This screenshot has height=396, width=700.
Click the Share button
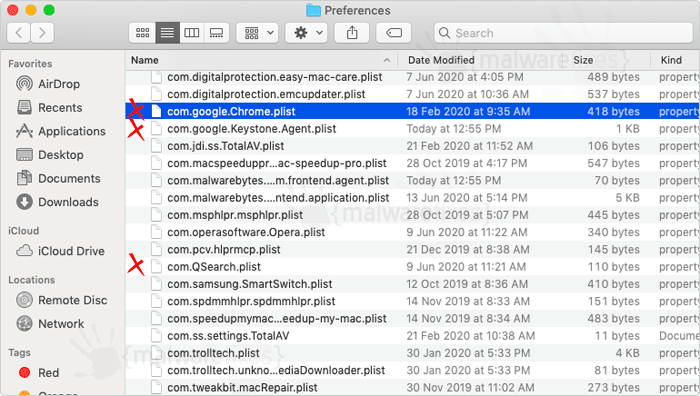352,33
